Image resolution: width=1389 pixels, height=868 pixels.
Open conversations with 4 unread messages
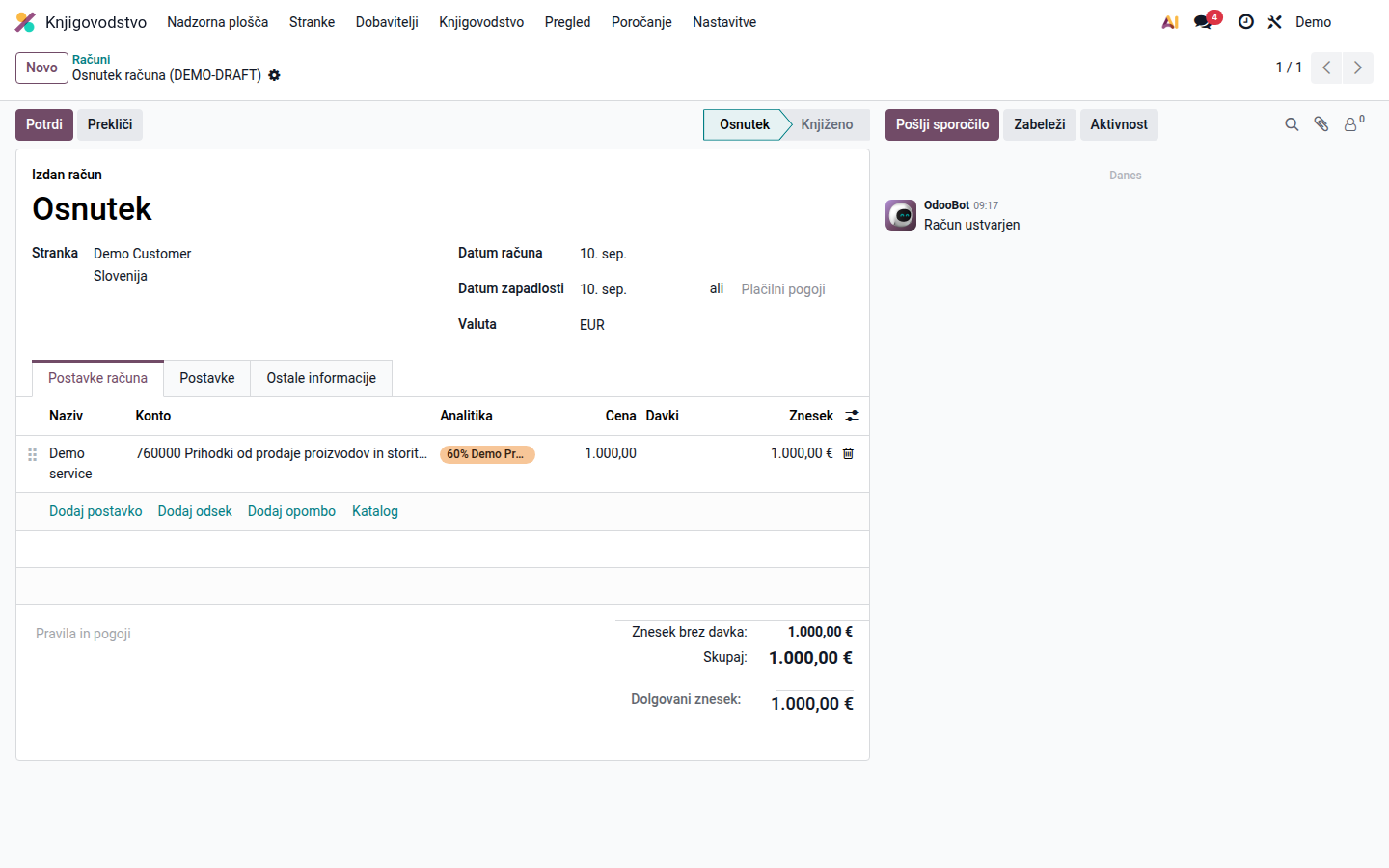coord(1206,21)
